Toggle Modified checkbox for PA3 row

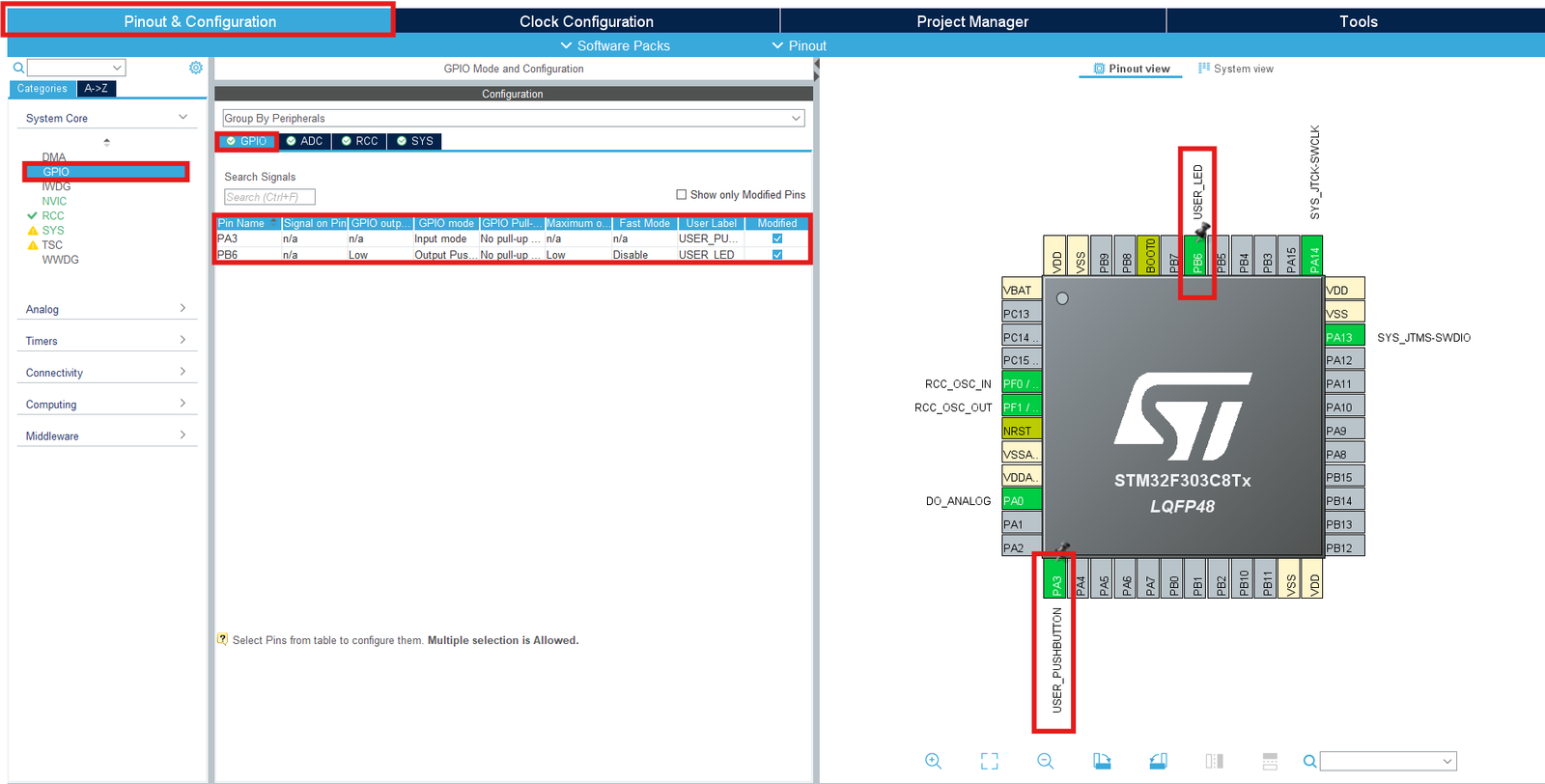click(777, 238)
